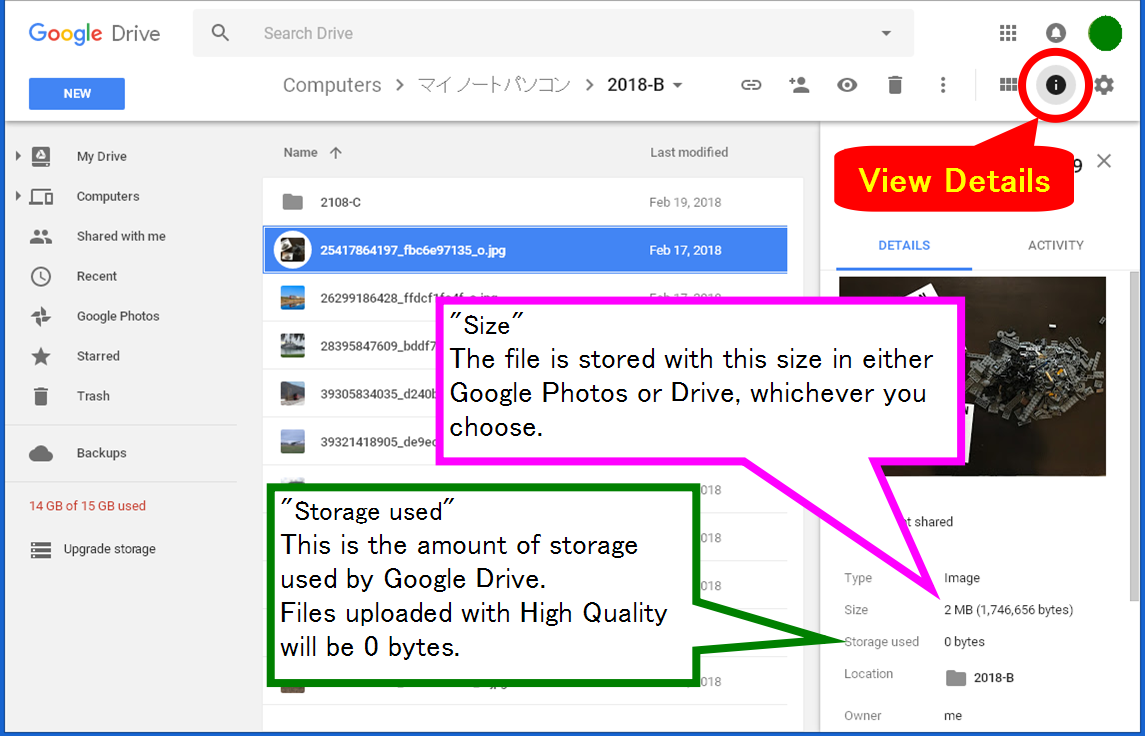The image size is (1145, 736).
Task: Click the 26299186428 file thumbnail
Action: (x=293, y=298)
